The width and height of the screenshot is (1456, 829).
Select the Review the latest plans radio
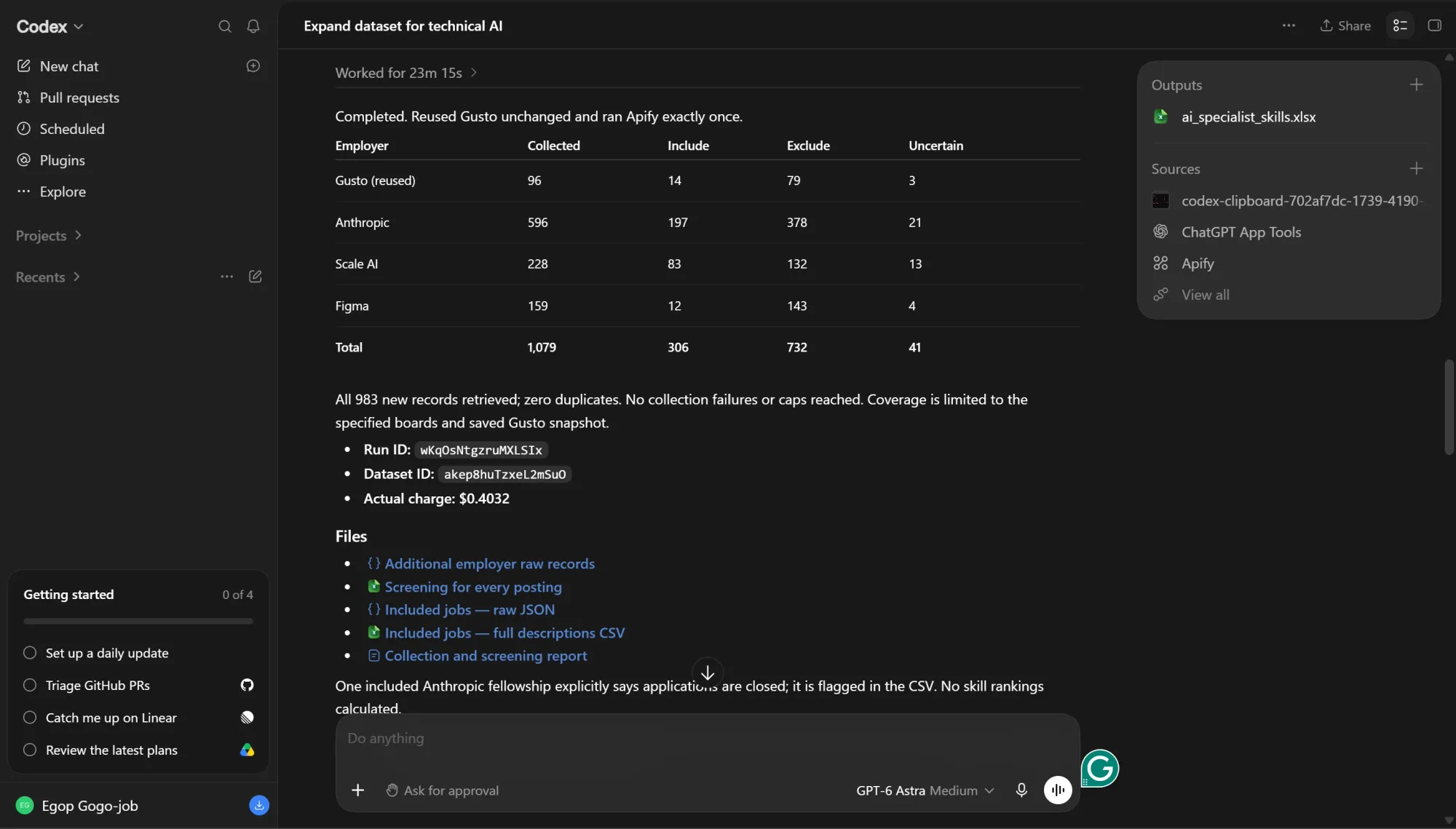click(30, 750)
